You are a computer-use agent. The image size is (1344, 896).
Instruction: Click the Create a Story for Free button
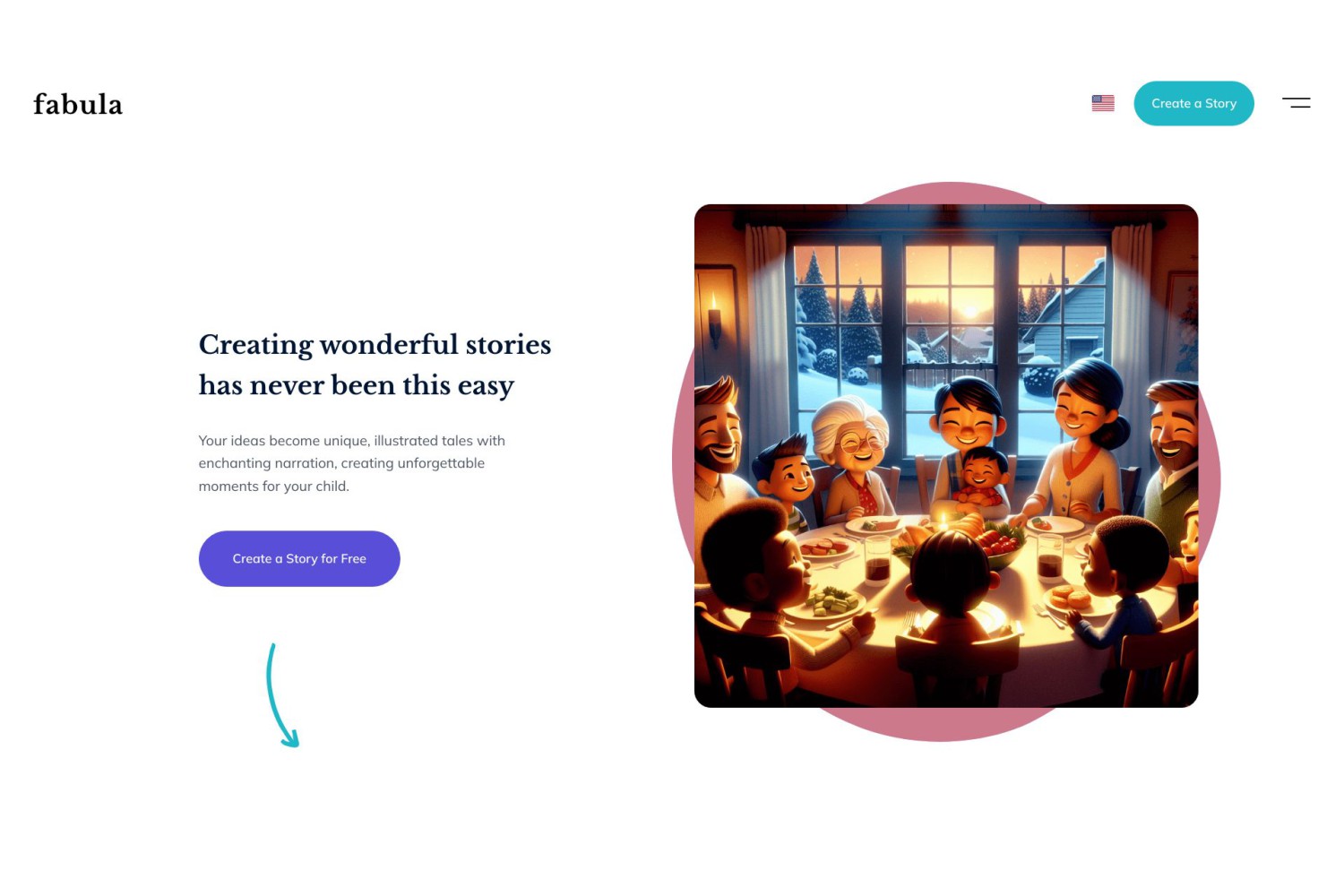[299, 558]
